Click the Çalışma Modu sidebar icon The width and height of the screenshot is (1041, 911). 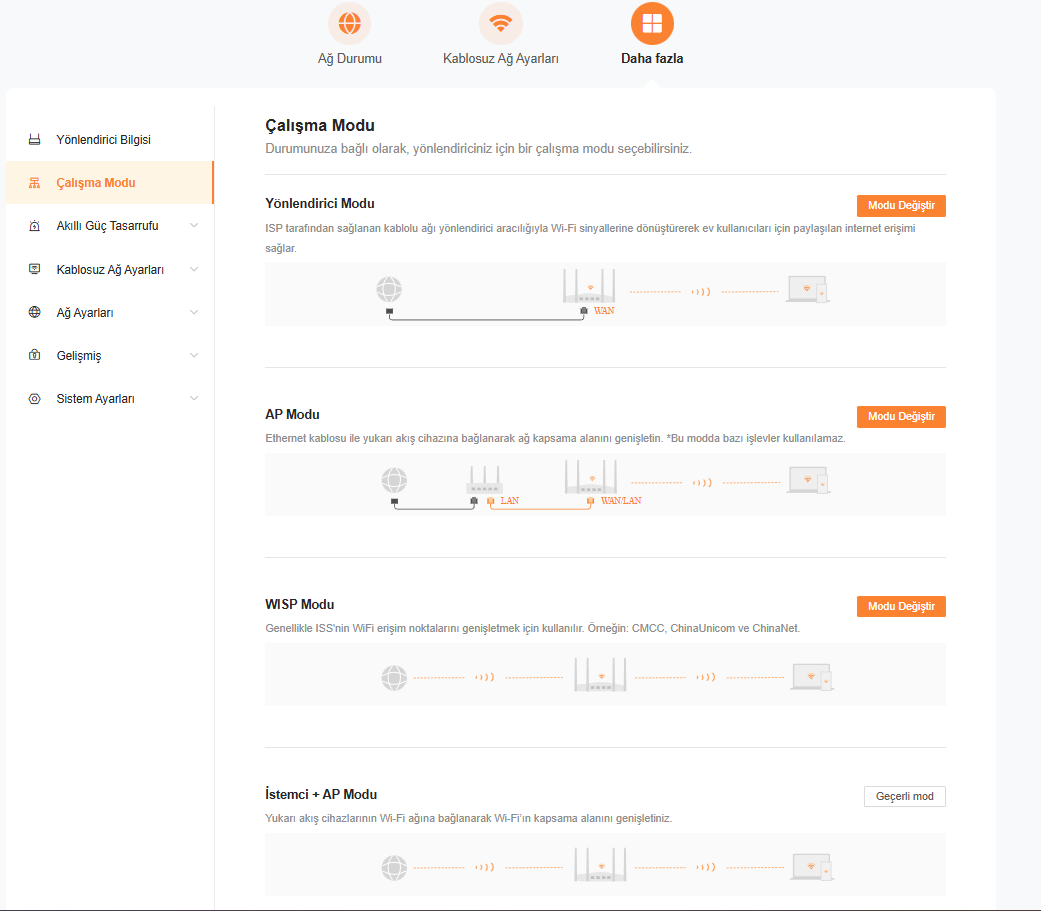pos(35,183)
